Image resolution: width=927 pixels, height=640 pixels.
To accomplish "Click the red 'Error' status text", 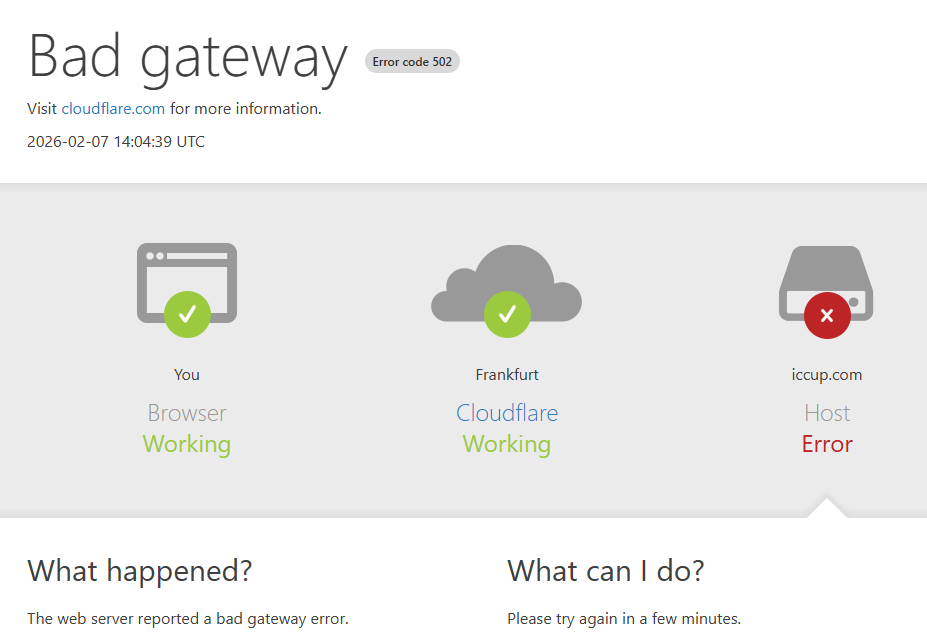I will point(827,444).
